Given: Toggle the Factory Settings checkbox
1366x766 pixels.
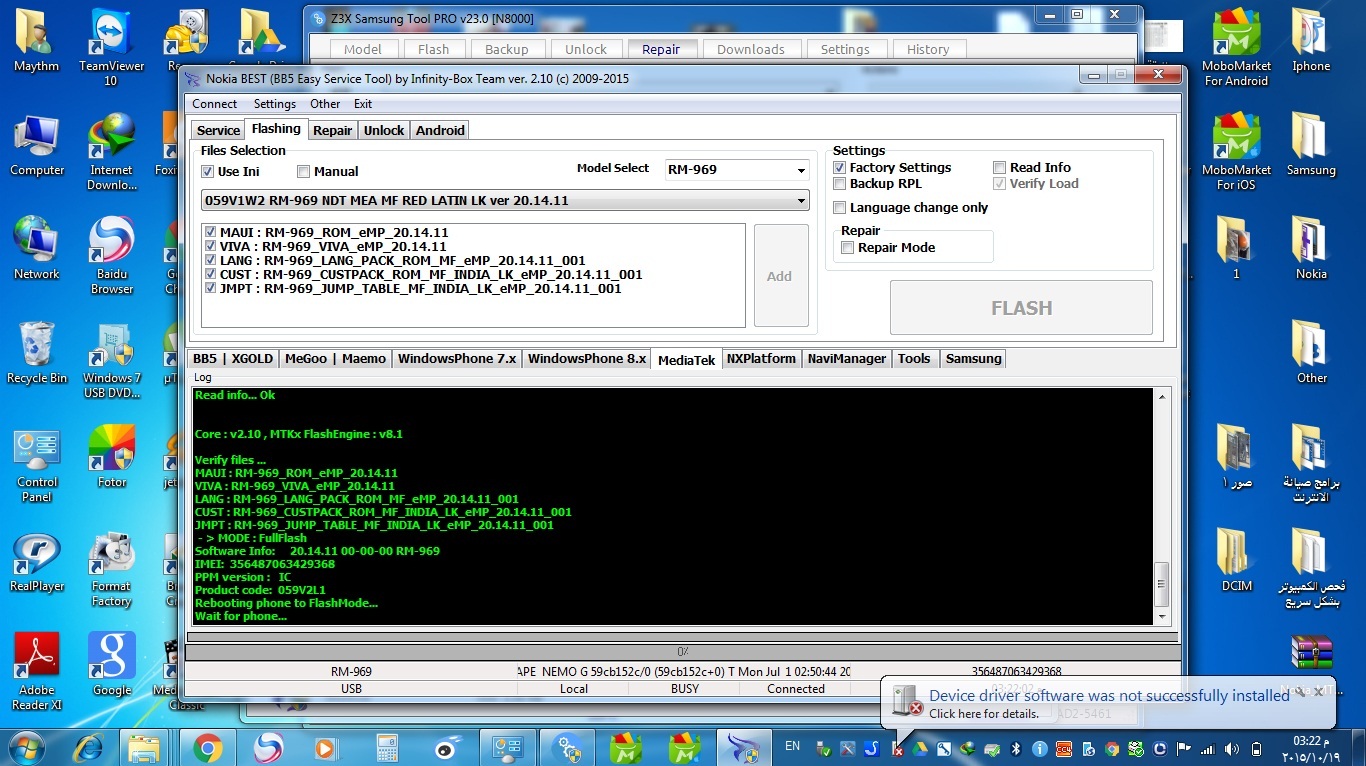Looking at the screenshot, I should 840,168.
